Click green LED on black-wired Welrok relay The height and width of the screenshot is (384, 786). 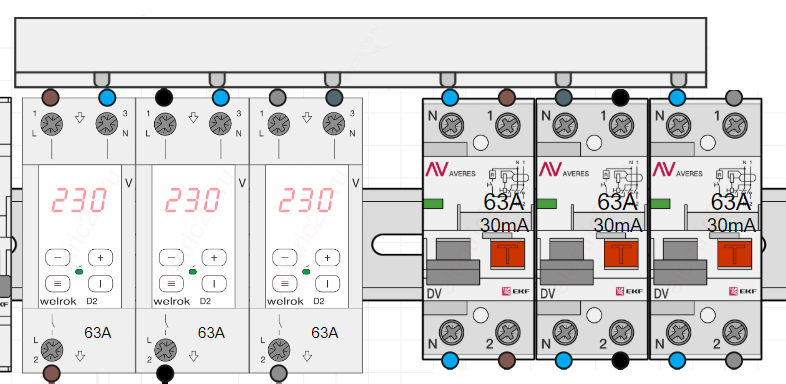192,271
